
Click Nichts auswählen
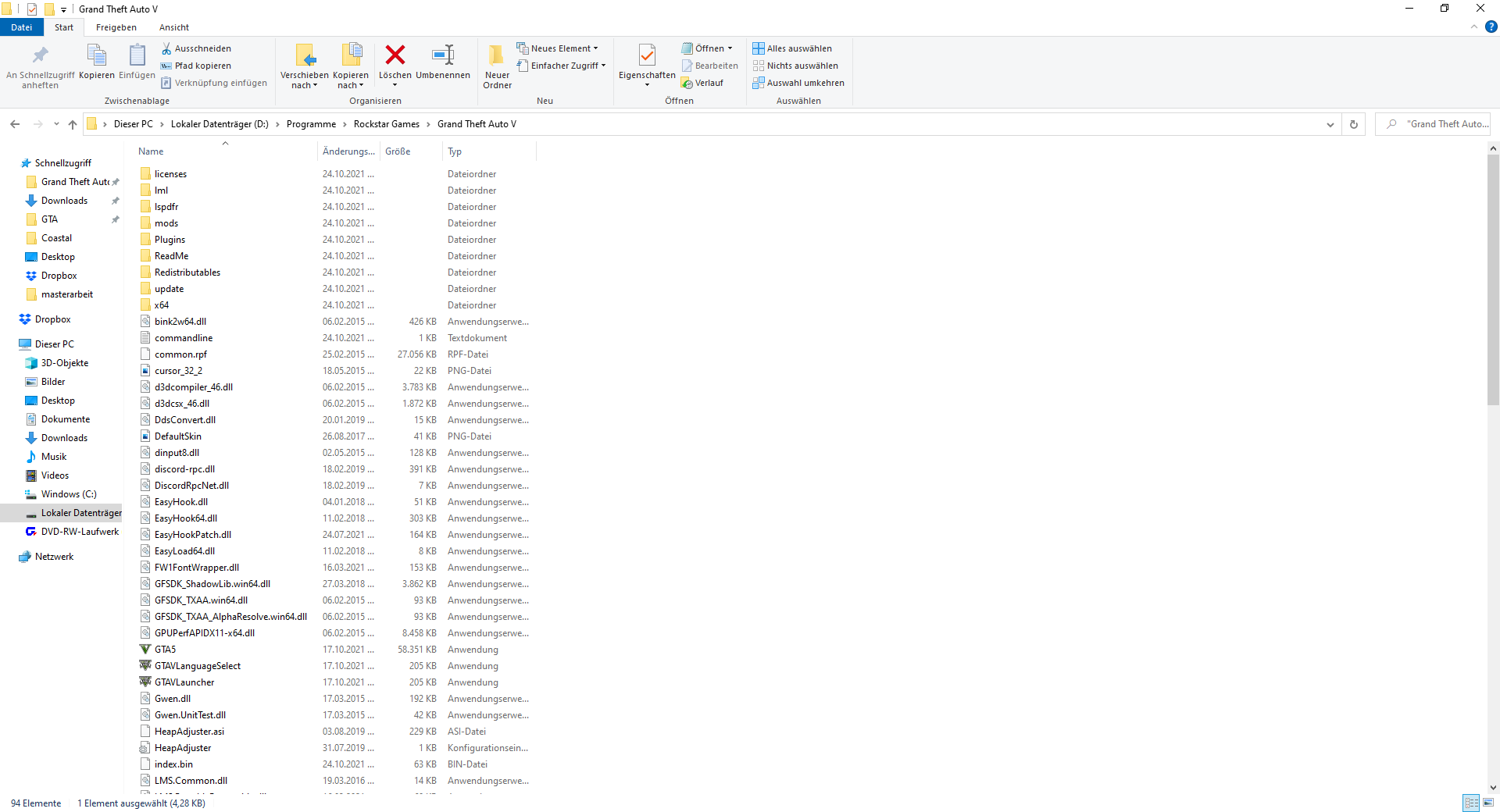point(795,66)
